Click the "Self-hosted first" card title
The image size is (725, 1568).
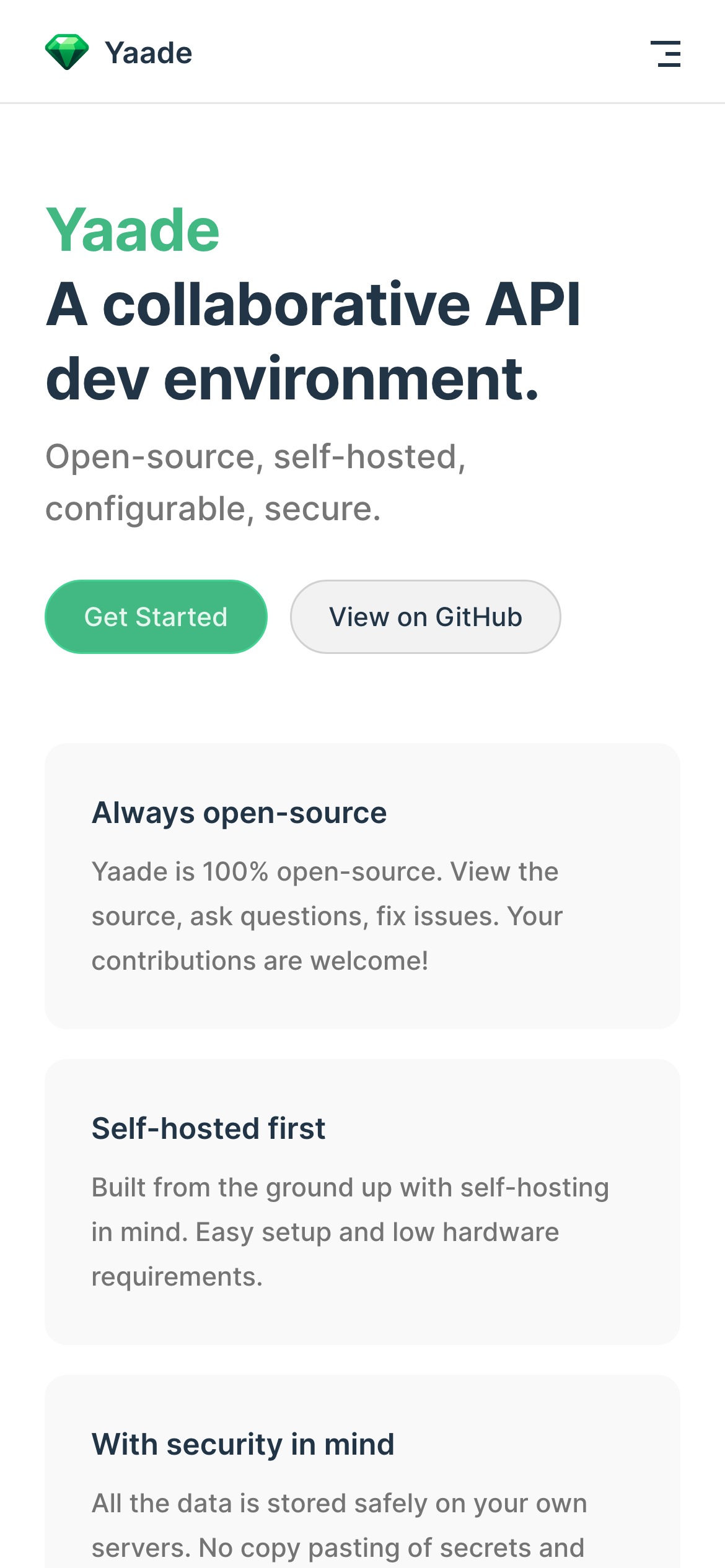208,1128
